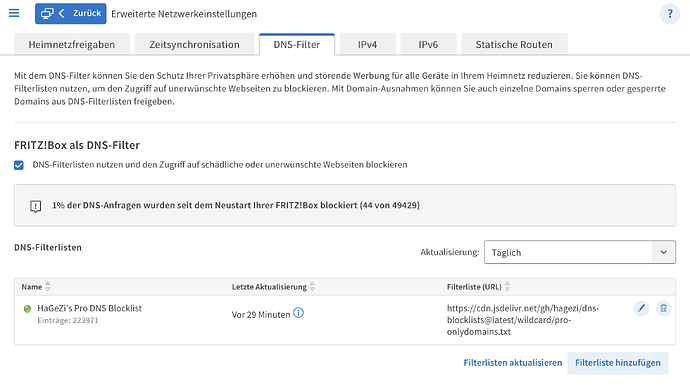Open the help question mark icon

670,14
